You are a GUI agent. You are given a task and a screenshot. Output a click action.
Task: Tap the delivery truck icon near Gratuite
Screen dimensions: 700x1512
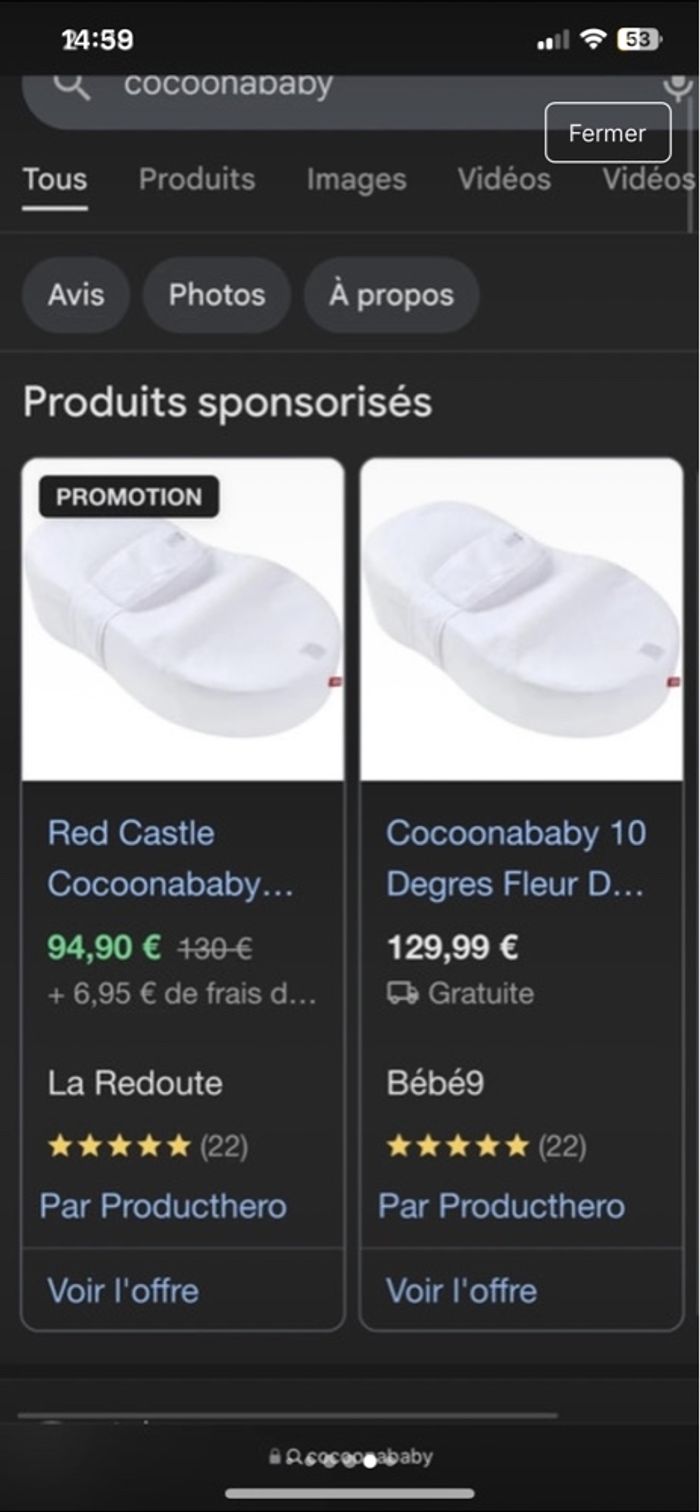402,993
